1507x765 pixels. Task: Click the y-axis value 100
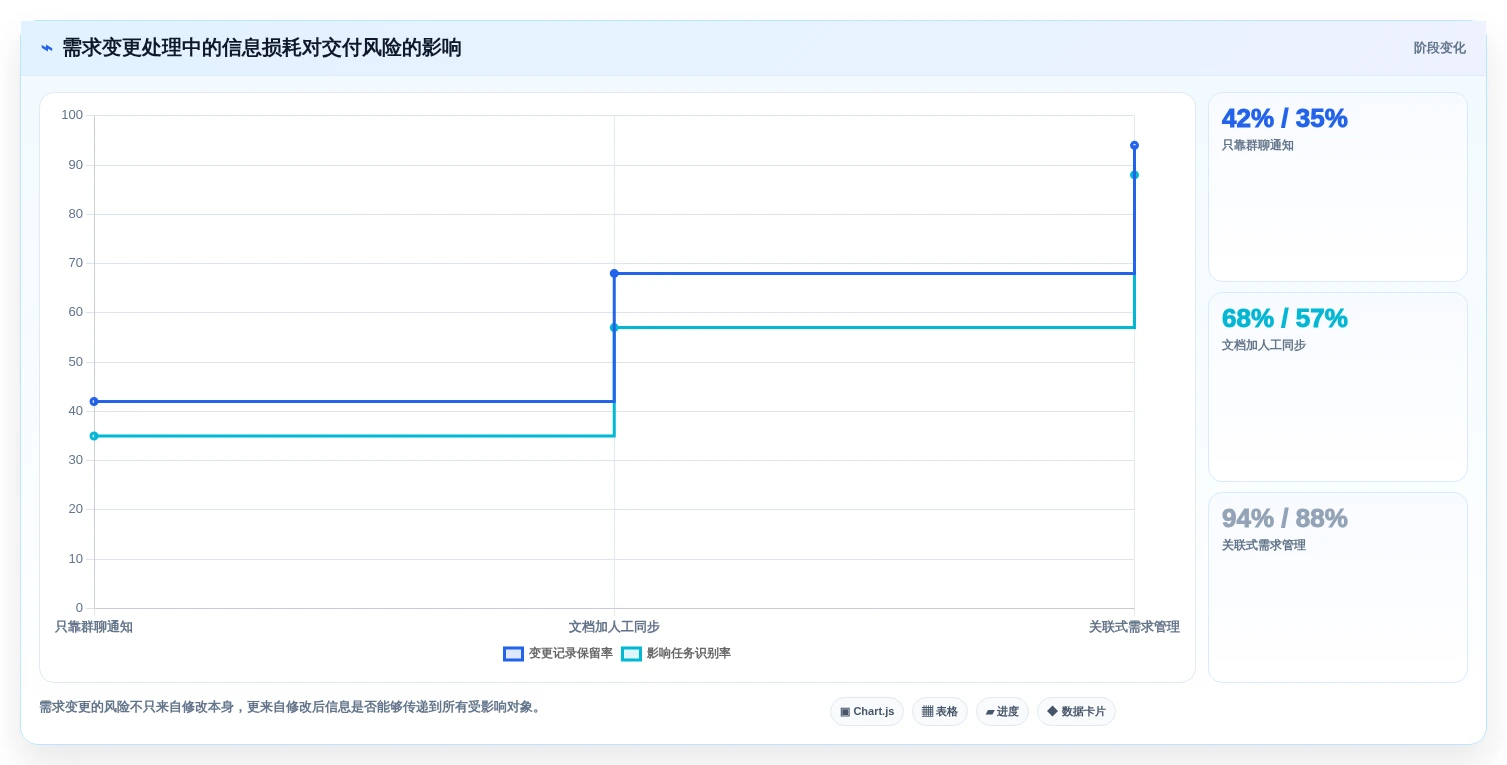[72, 115]
